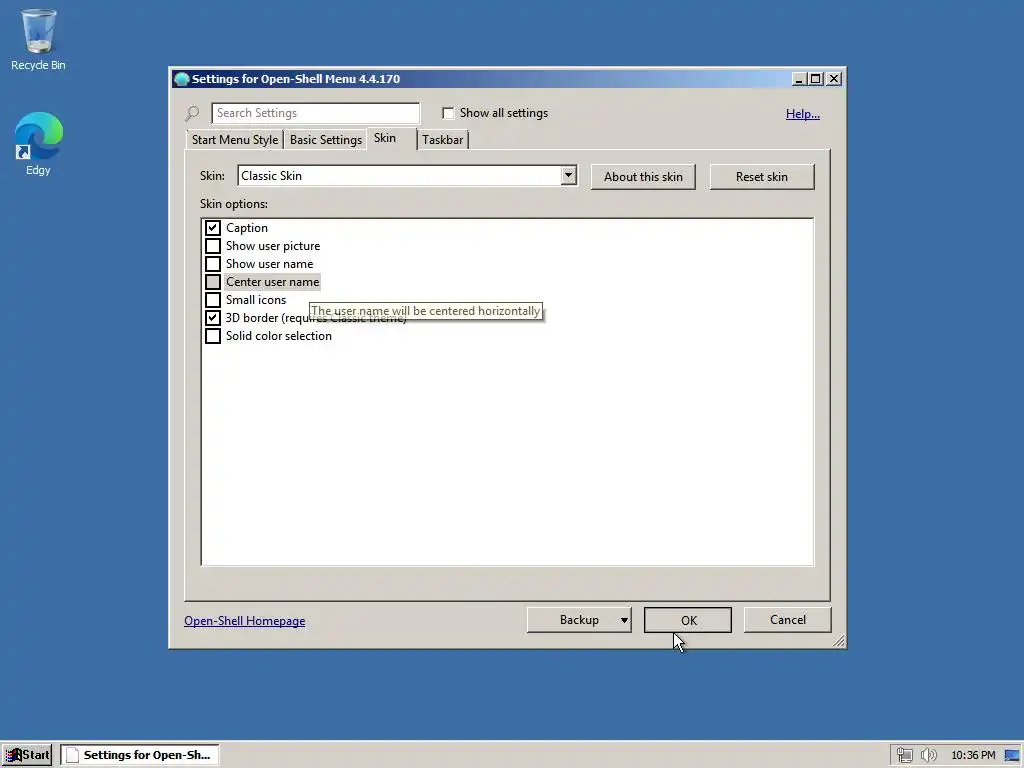Expand the Backup button menu arrow
This screenshot has width=1024, height=768.
[624, 620]
